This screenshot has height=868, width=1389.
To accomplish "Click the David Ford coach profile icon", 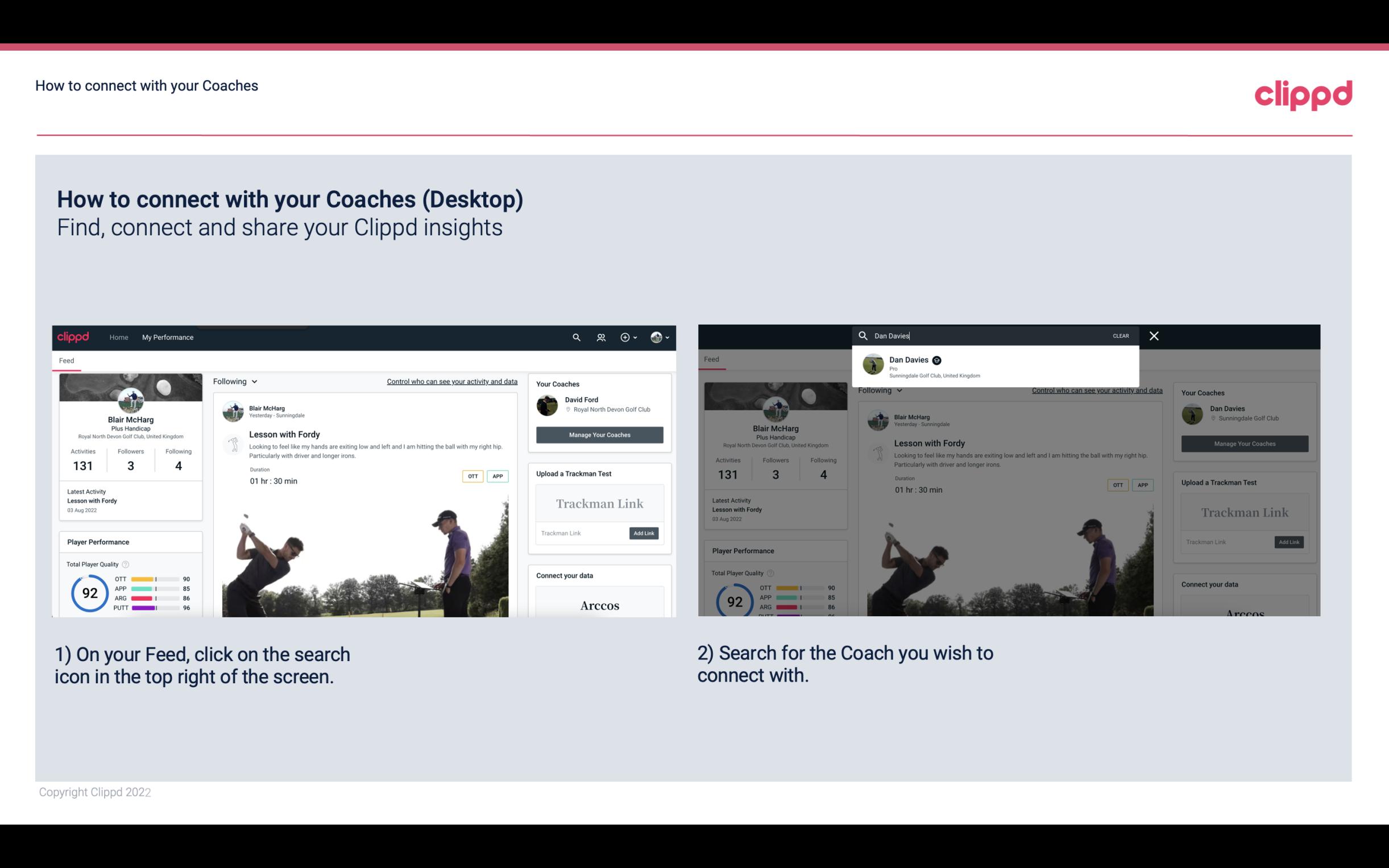I will 548,403.
